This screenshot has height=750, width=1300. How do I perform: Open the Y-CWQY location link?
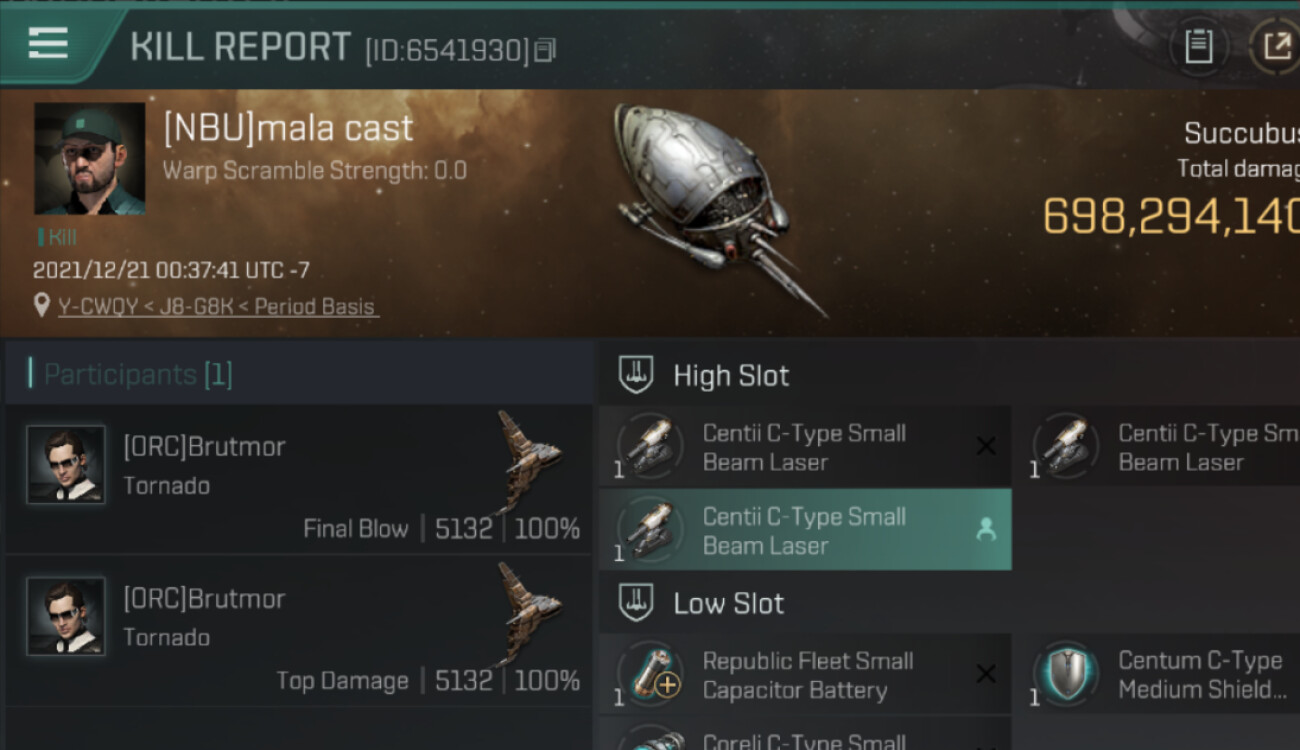coord(217,307)
